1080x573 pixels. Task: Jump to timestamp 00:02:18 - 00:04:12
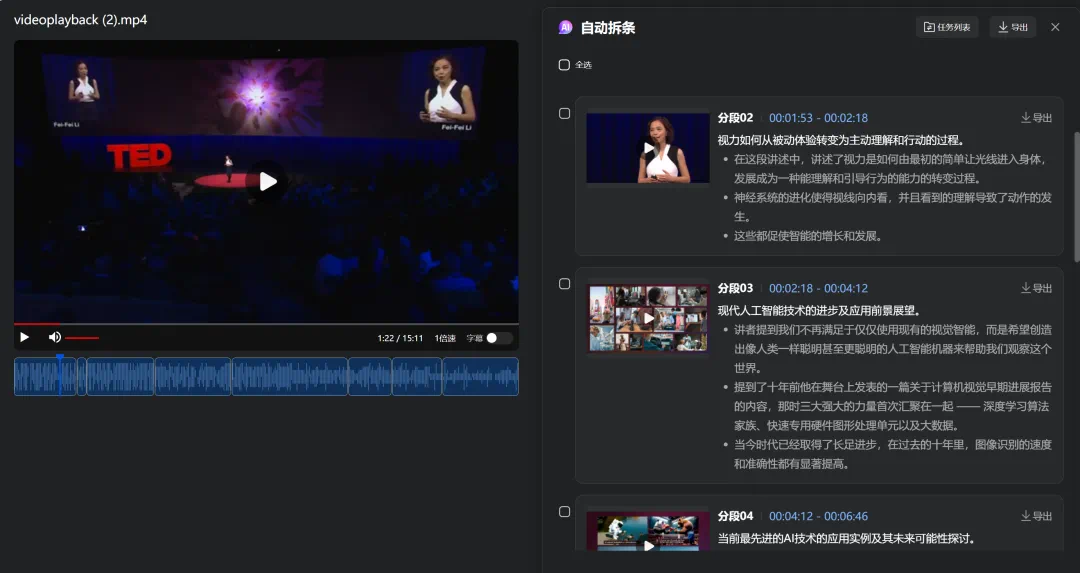[x=818, y=288]
